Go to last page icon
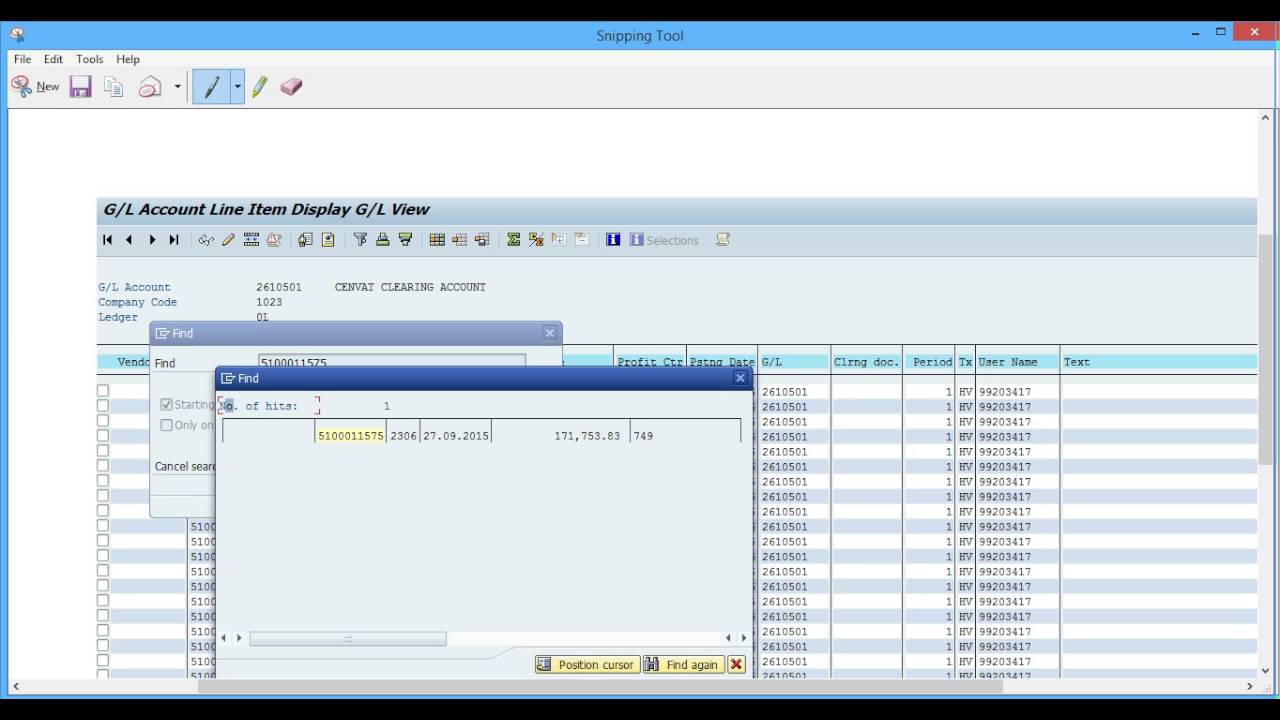Image resolution: width=1280 pixels, height=720 pixels. [x=174, y=240]
